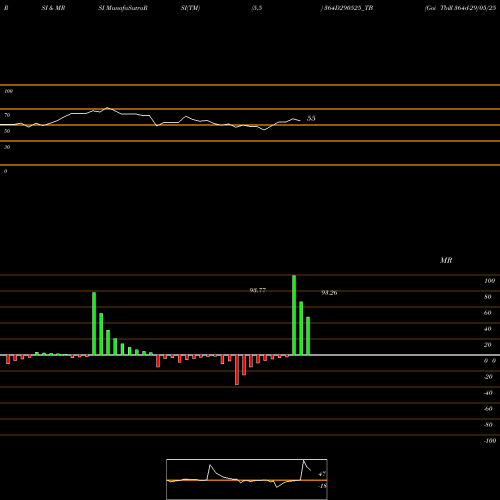
Task: Click the '60' tick on MR axis
Action: pos(488,313)
